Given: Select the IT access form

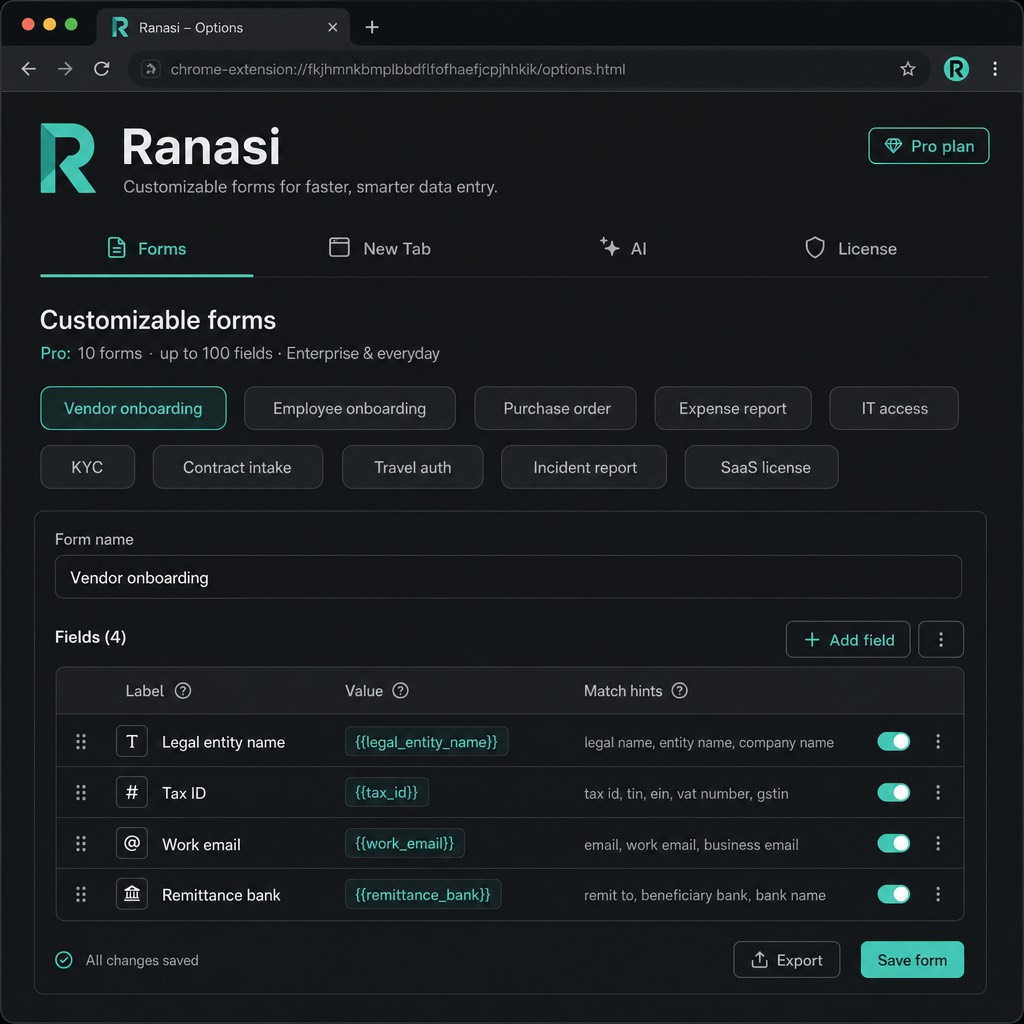Looking at the screenshot, I should [x=894, y=408].
